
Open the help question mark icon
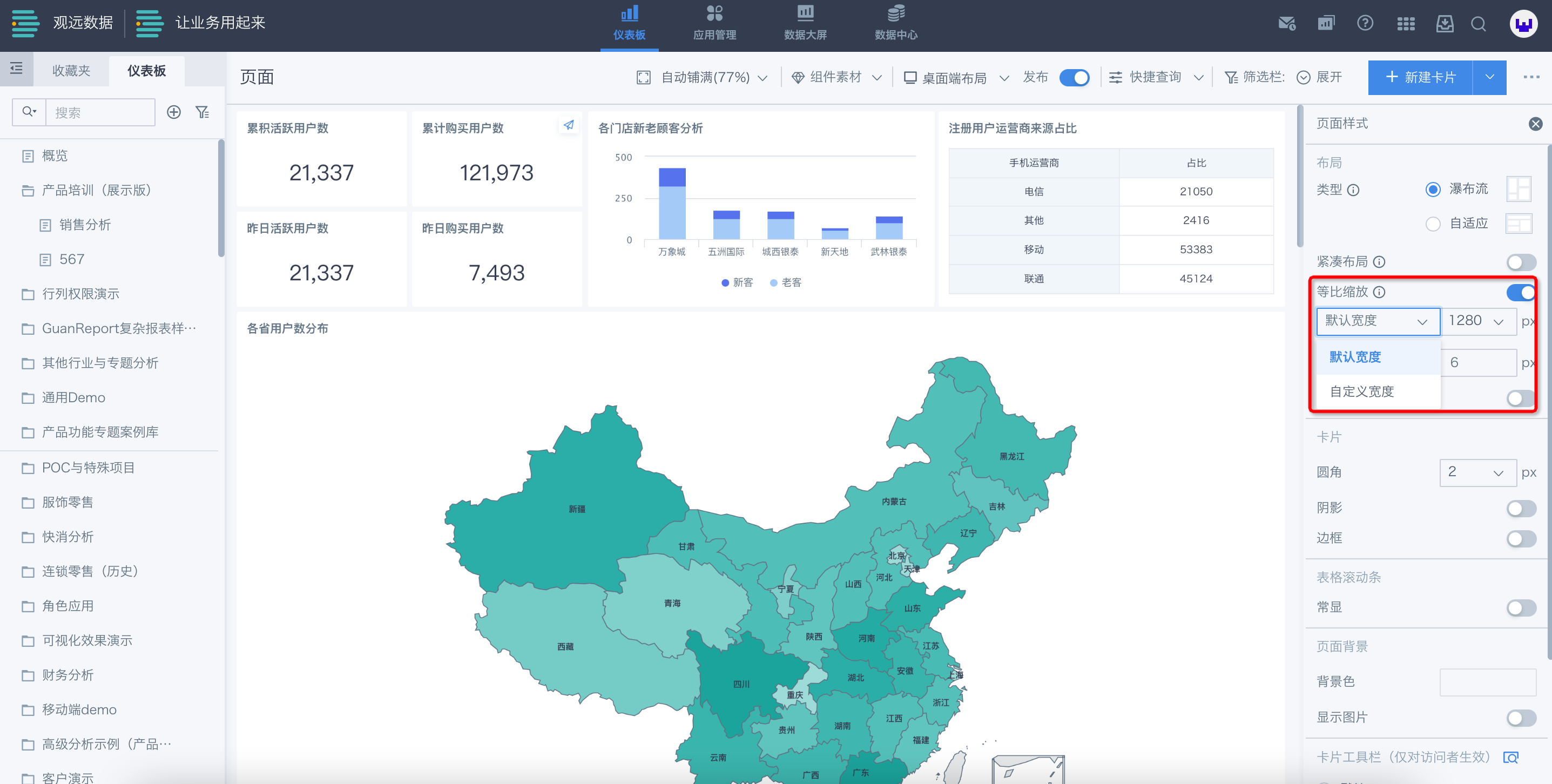tap(1365, 24)
